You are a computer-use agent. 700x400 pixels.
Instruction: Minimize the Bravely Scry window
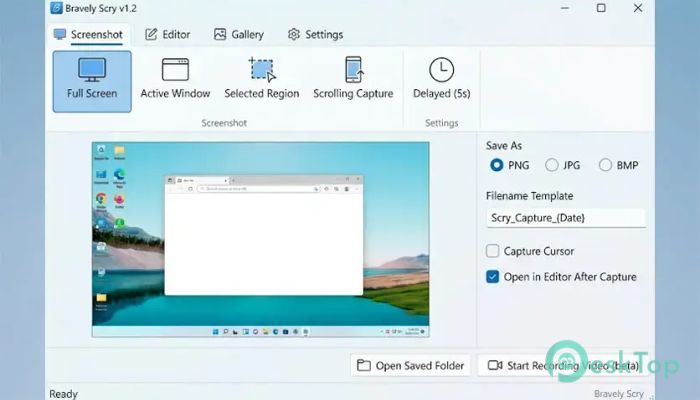[x=565, y=8]
